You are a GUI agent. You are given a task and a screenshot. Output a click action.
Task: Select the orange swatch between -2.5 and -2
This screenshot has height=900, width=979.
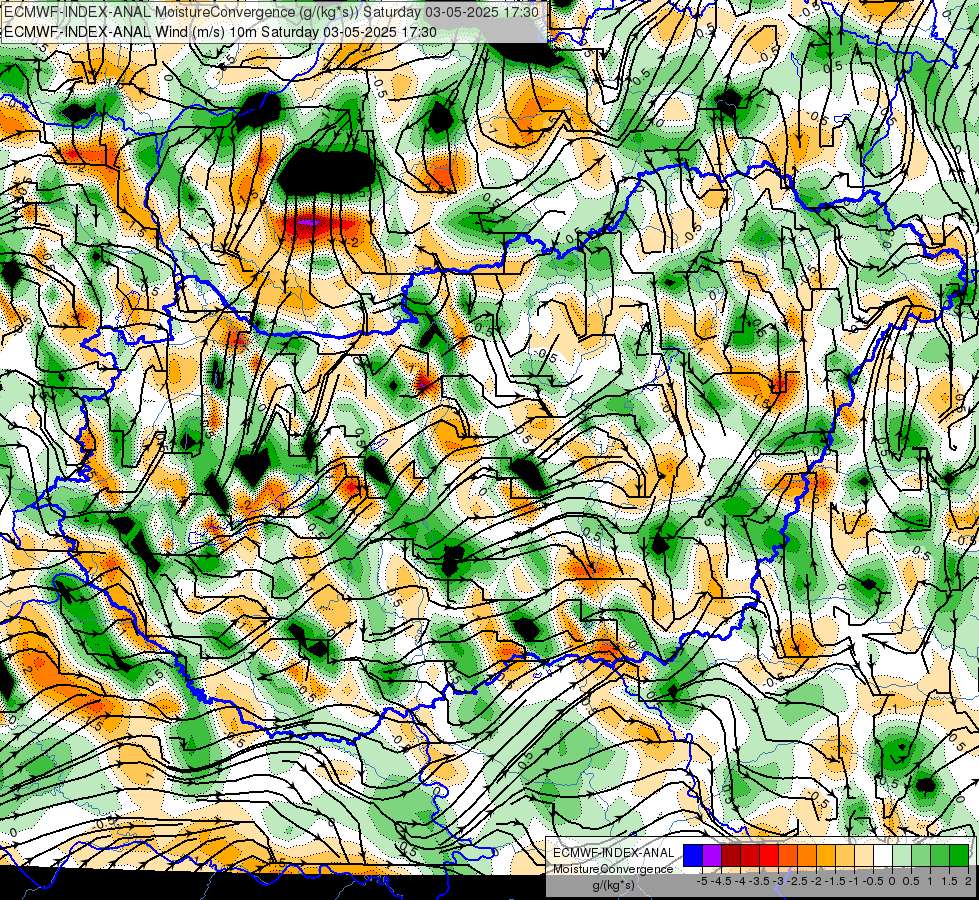(x=807, y=855)
